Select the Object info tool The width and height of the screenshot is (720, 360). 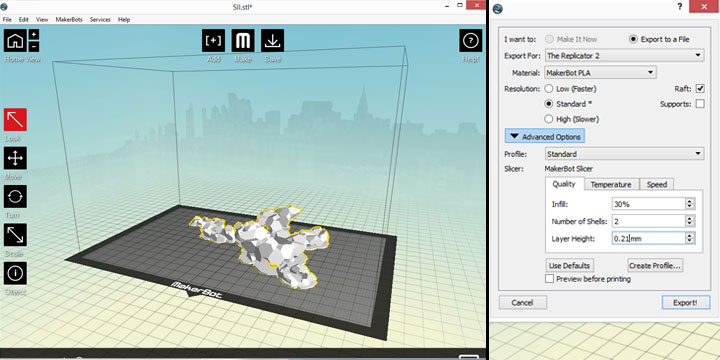15,273
